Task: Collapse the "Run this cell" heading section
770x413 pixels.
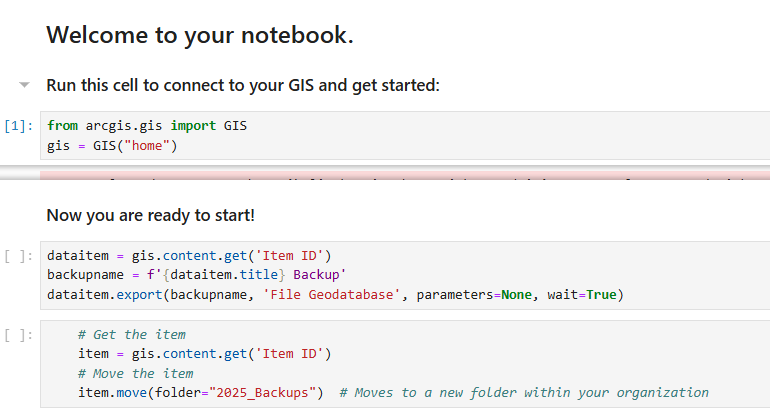Action: pyautogui.click(x=25, y=85)
